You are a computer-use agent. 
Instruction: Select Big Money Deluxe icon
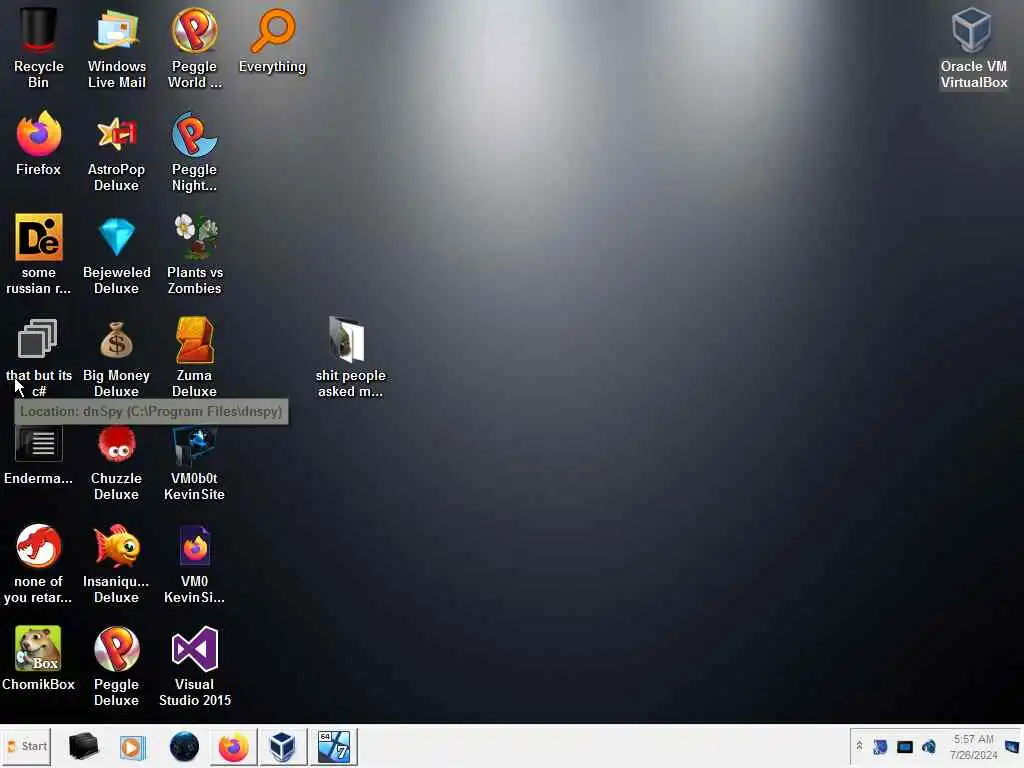click(x=116, y=357)
